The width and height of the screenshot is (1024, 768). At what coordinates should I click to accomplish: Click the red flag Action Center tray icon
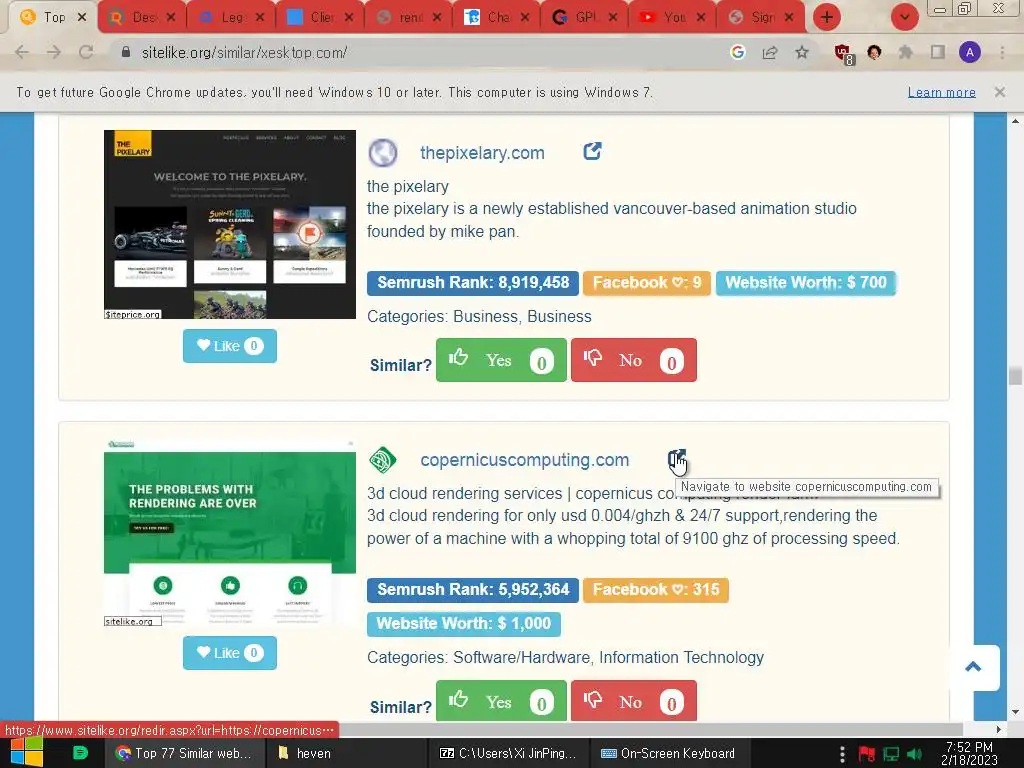867,754
